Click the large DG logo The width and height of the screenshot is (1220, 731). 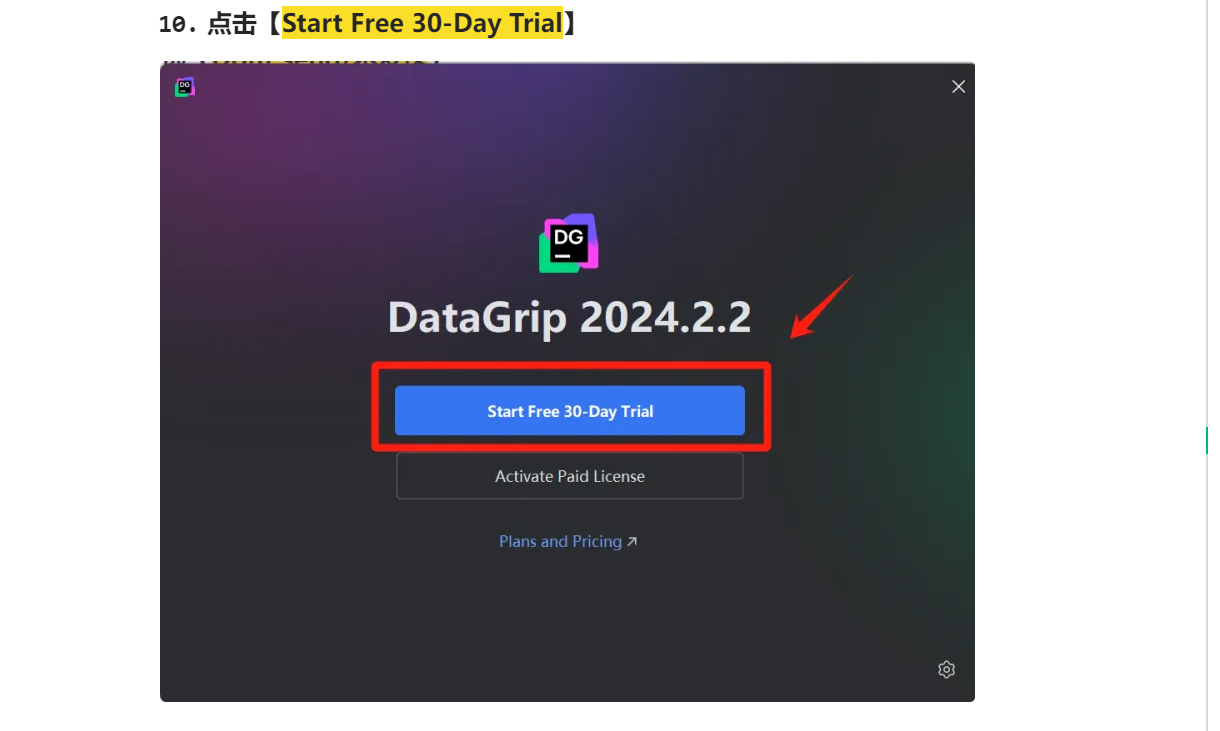click(x=569, y=243)
